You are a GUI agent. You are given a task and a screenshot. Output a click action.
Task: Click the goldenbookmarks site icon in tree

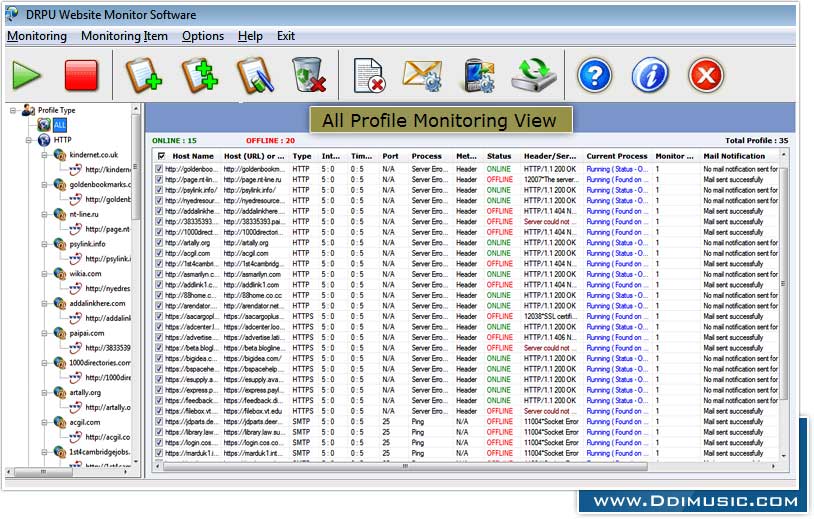[x=60, y=184]
